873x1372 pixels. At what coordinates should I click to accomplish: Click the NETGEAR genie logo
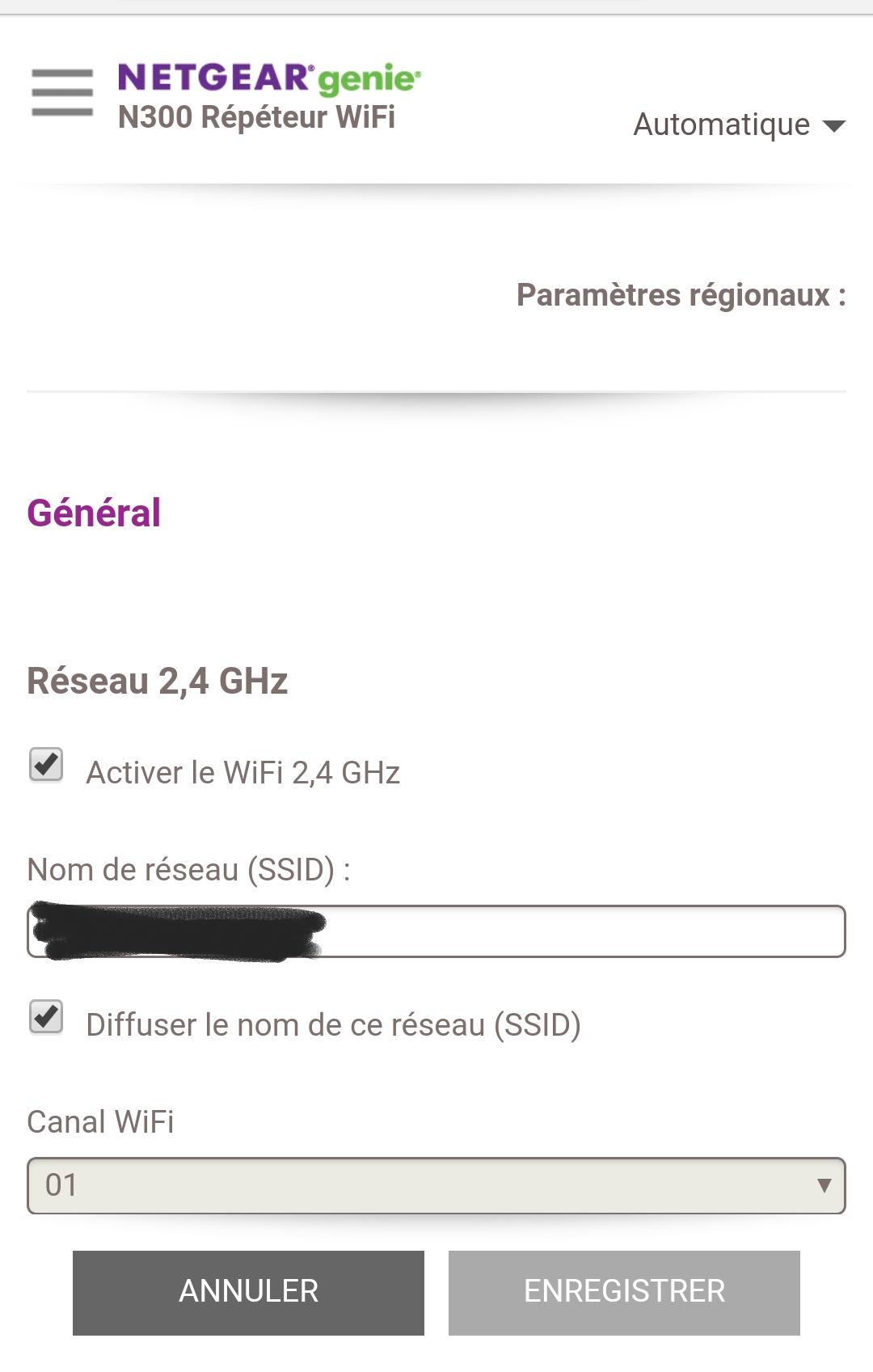coord(268,78)
